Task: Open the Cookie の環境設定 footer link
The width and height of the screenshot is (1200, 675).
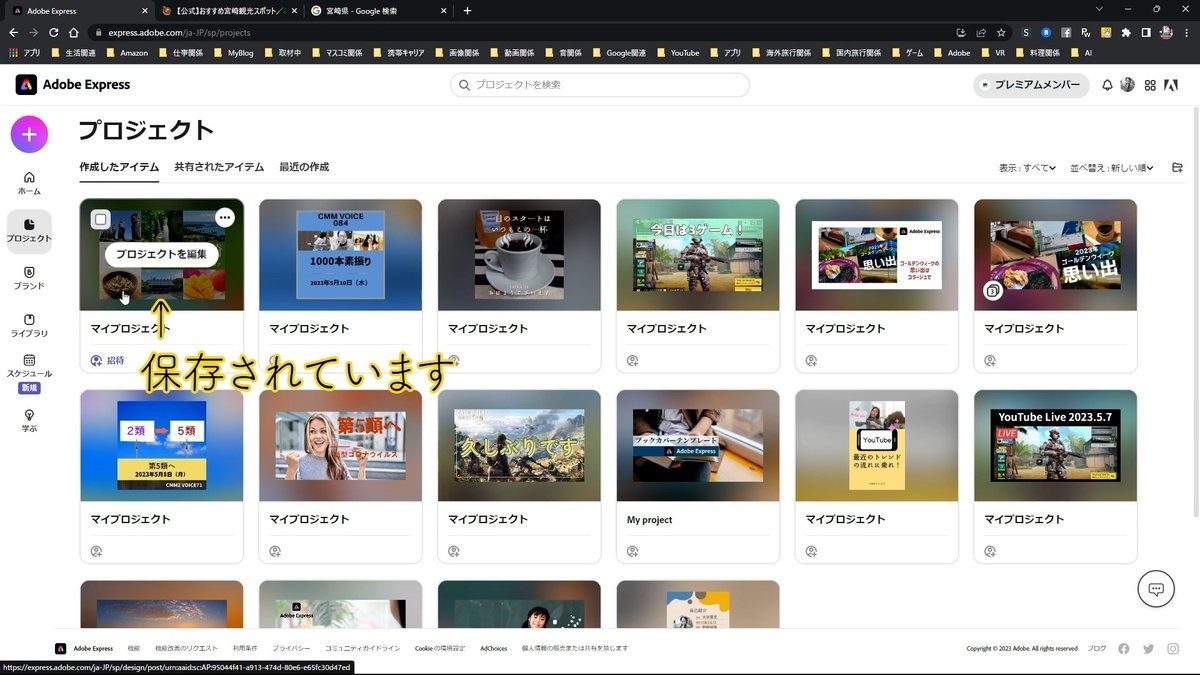Action: (440, 648)
